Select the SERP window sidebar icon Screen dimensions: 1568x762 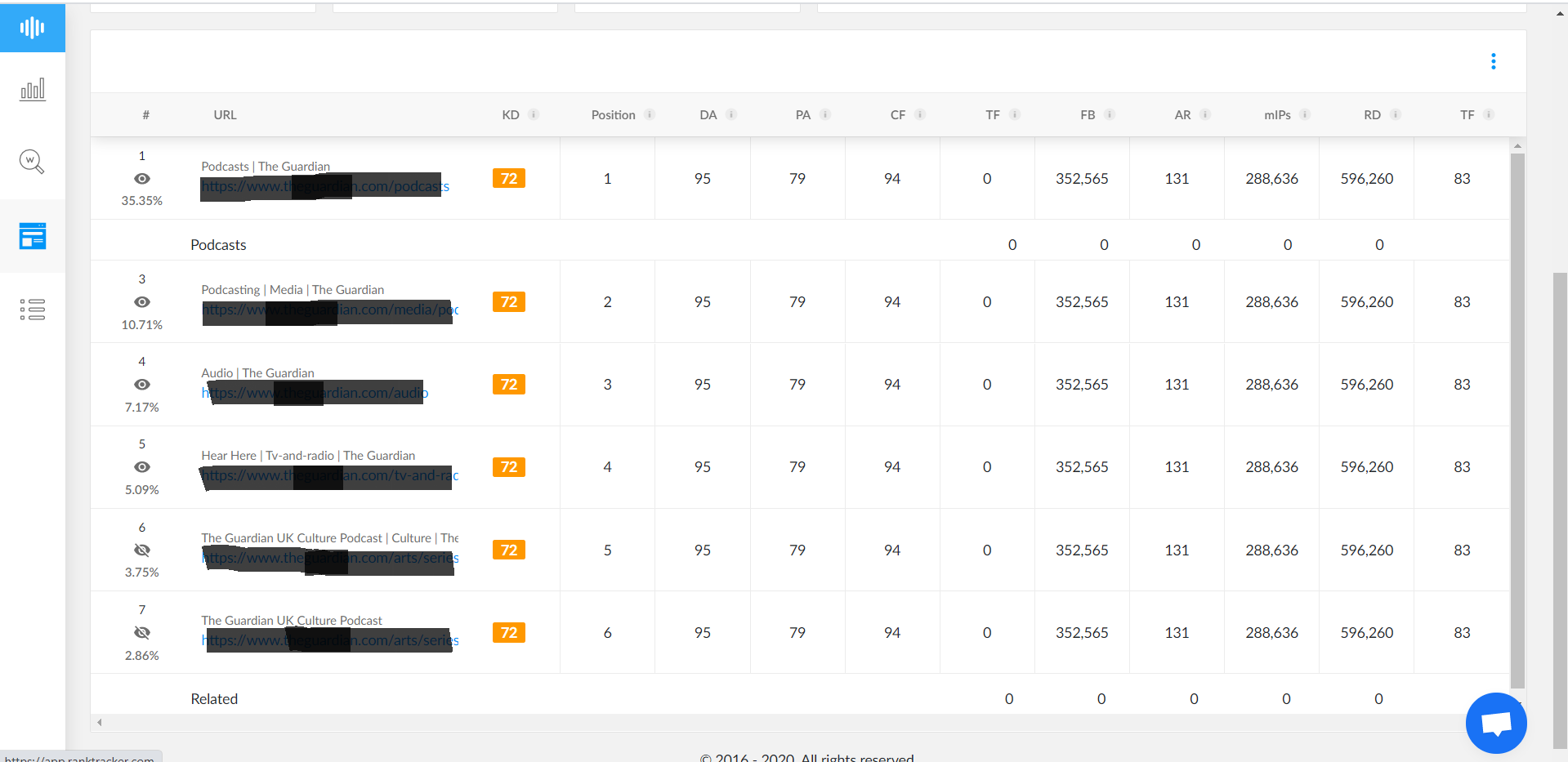point(32,236)
